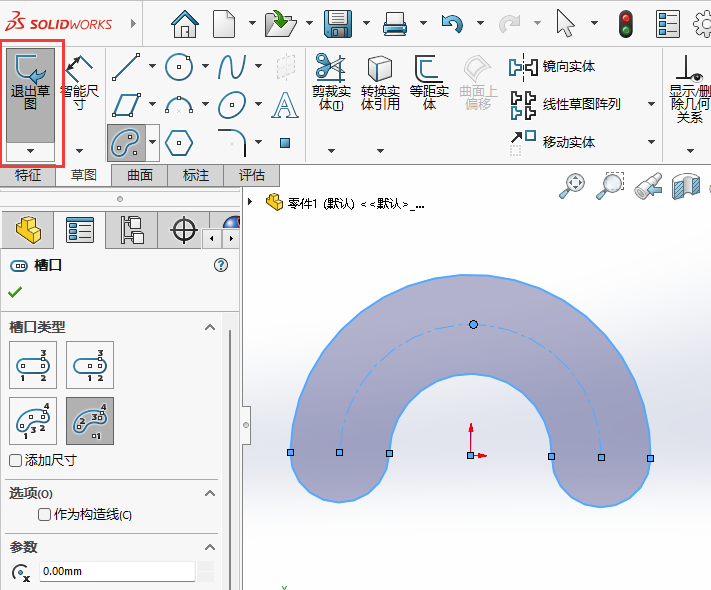Enable the 添加尺寸 (Add dimensions) checkbox
The image size is (711, 590).
[15, 461]
